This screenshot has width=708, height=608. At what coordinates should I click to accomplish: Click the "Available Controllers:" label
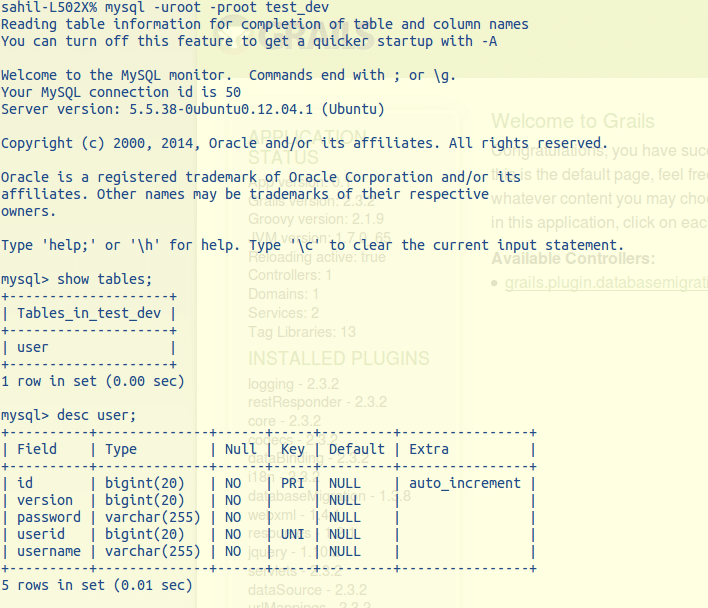click(x=574, y=259)
